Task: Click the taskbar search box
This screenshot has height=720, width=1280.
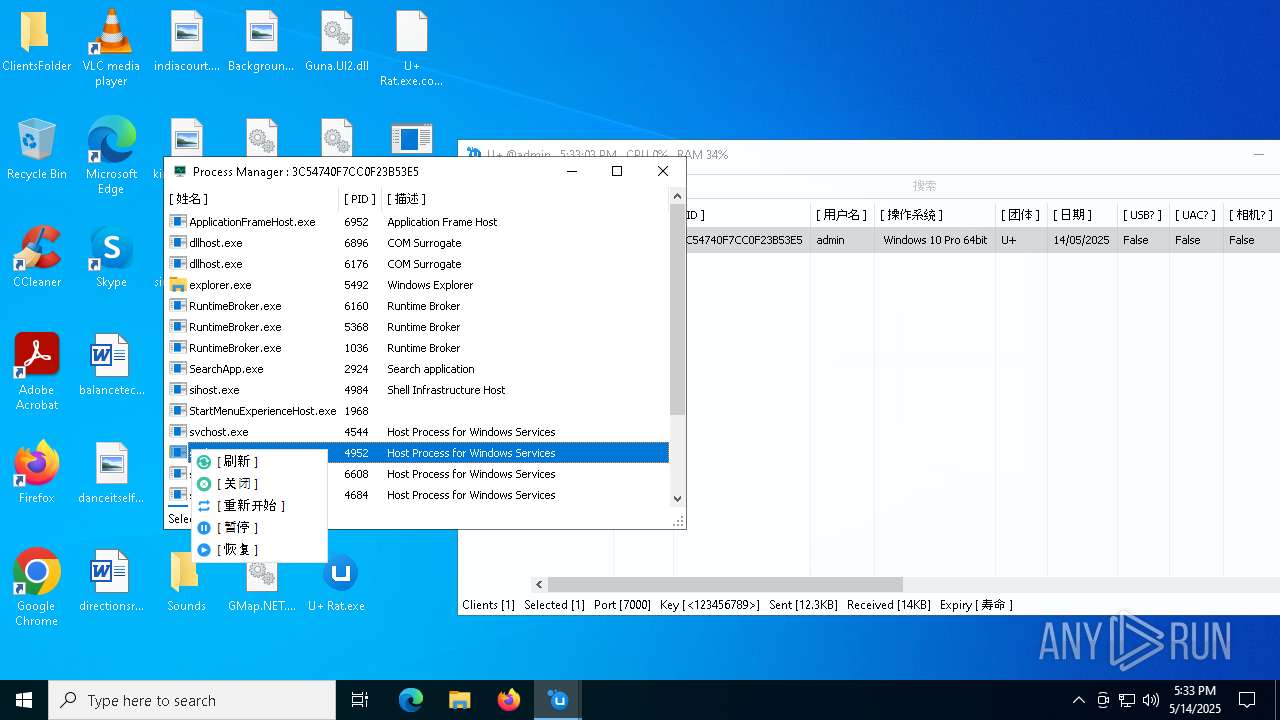Action: tap(192, 700)
